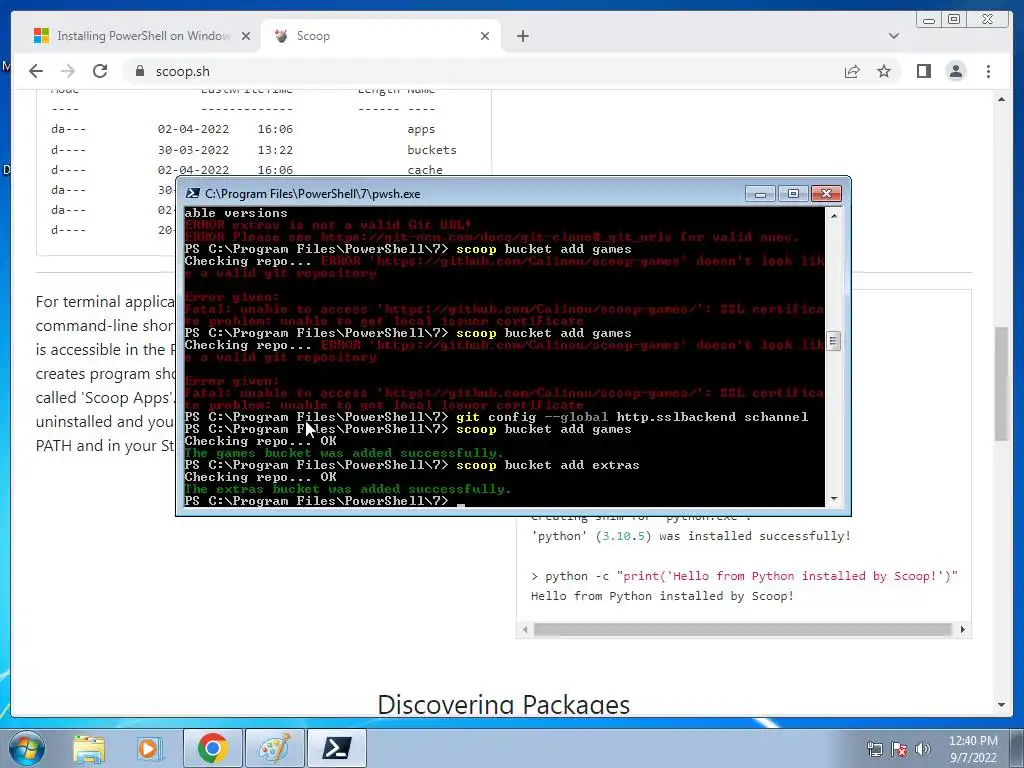Maximize the pwsh.exe window
Viewport: 1024px width, 768px height.
(x=793, y=194)
